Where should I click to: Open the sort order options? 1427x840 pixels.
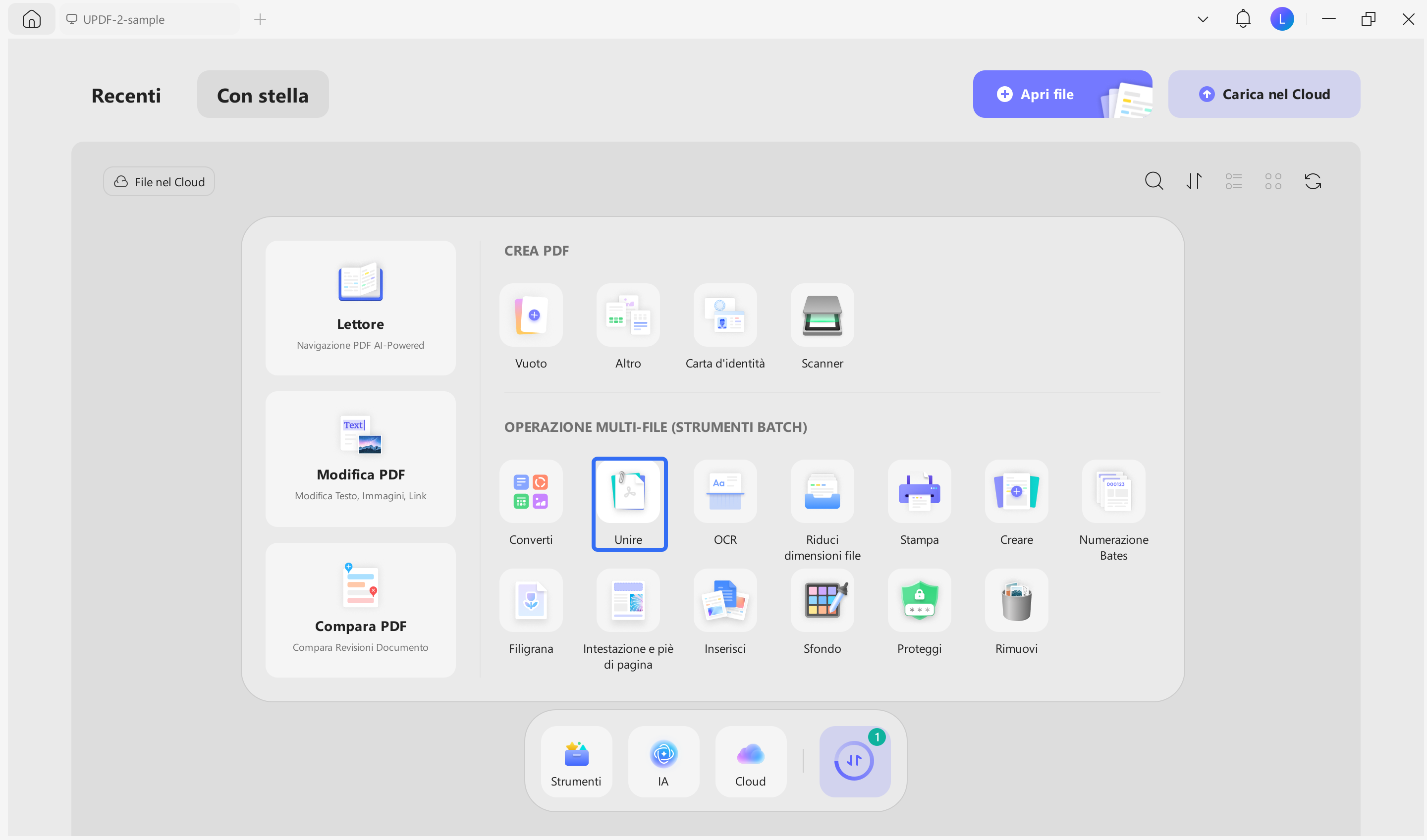pyautogui.click(x=1194, y=181)
